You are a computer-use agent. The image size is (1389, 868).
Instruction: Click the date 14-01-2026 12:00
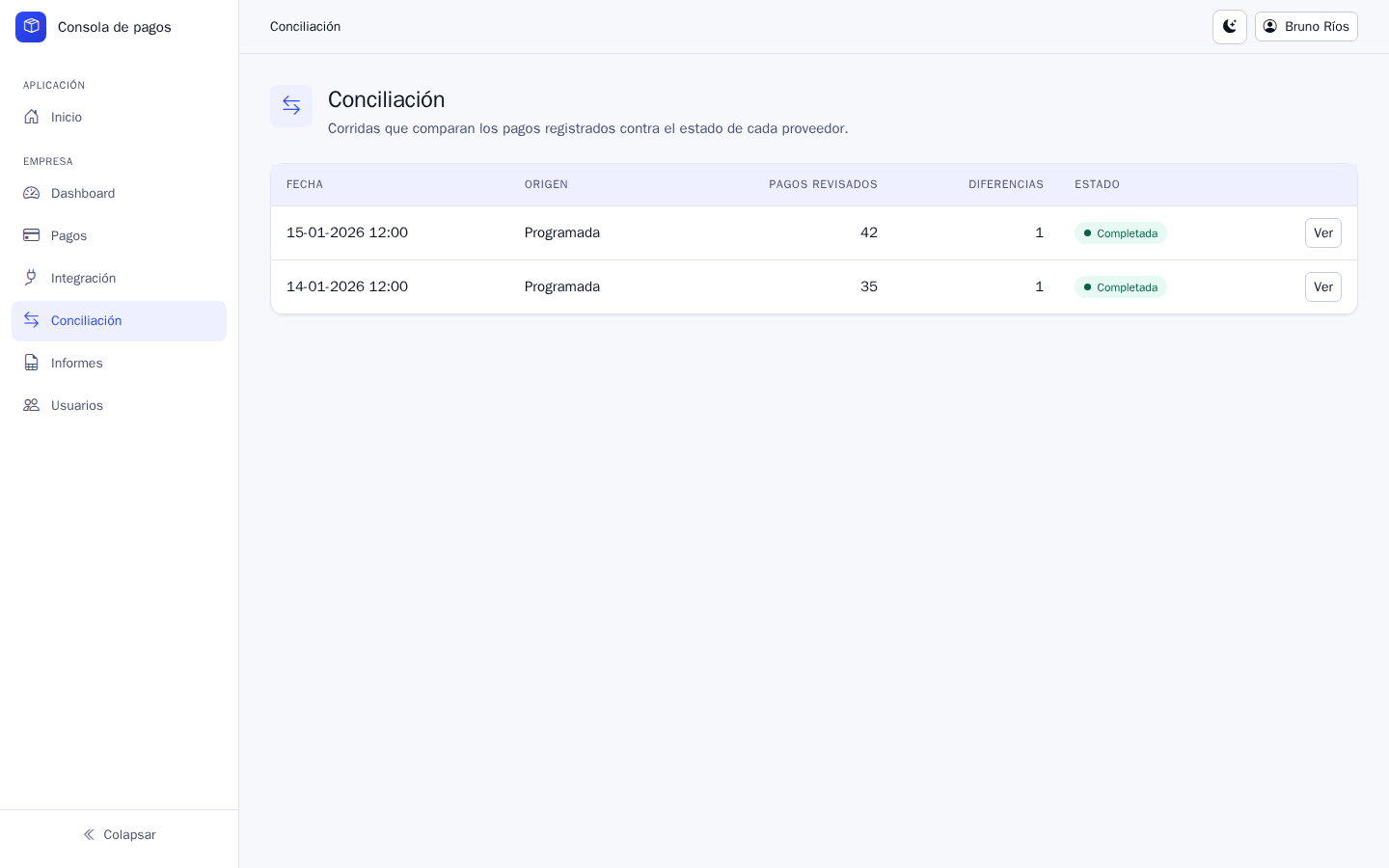pyautogui.click(x=347, y=286)
